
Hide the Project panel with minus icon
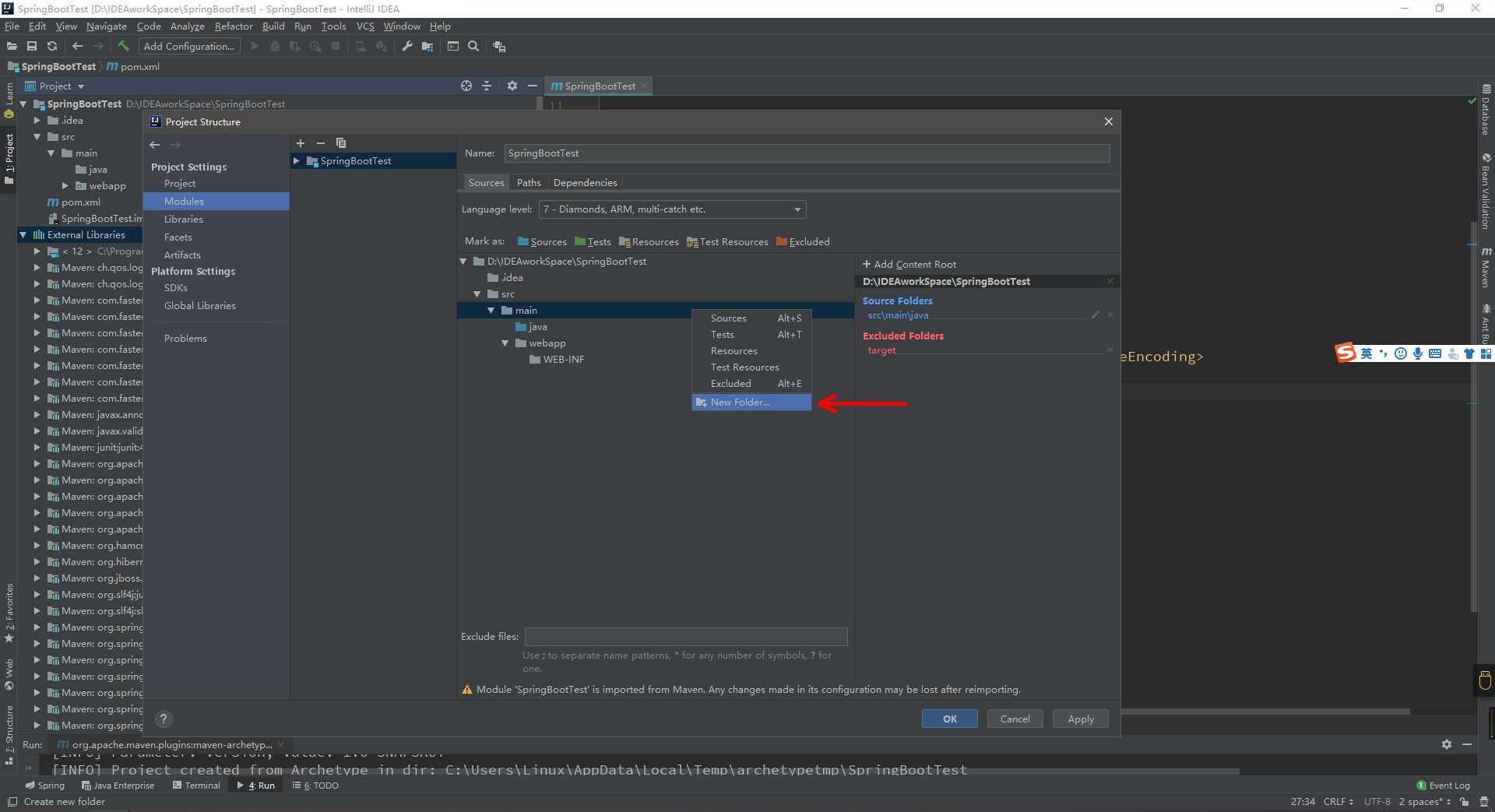(x=533, y=86)
